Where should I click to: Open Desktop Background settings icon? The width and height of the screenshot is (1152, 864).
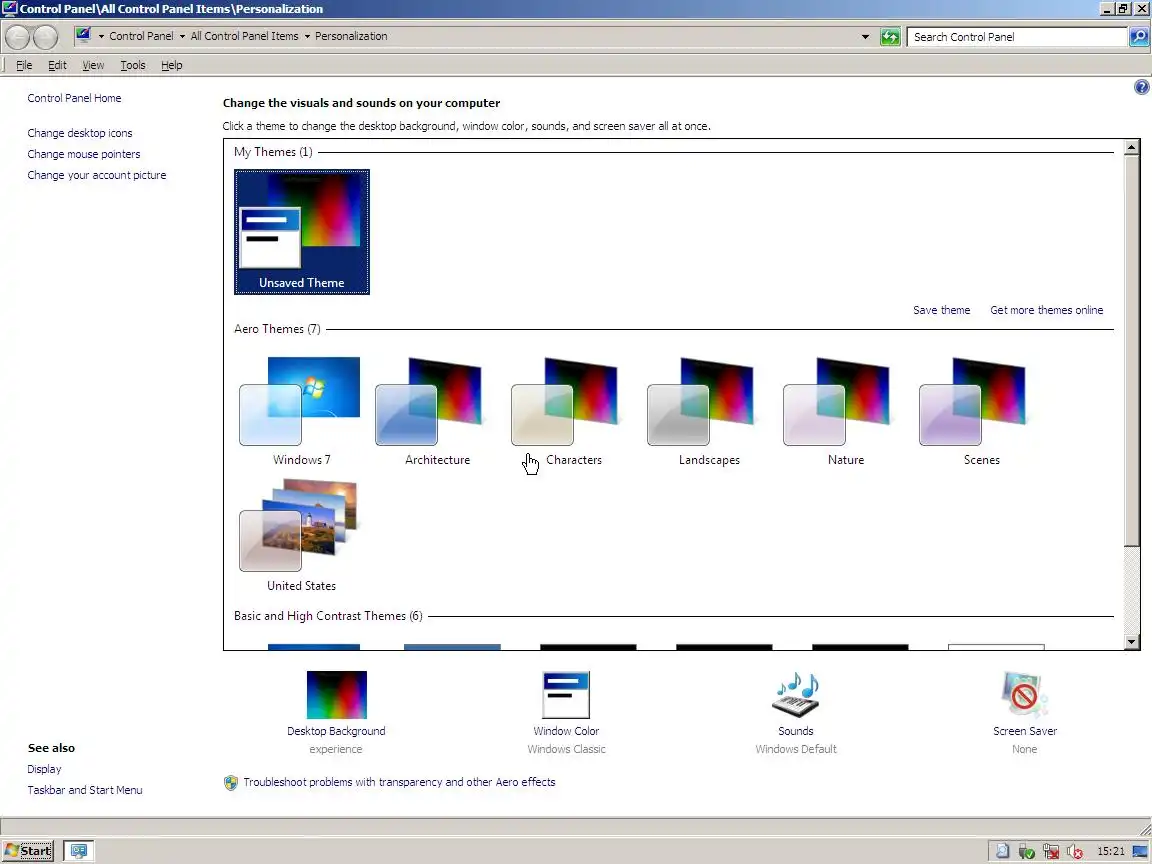(336, 695)
